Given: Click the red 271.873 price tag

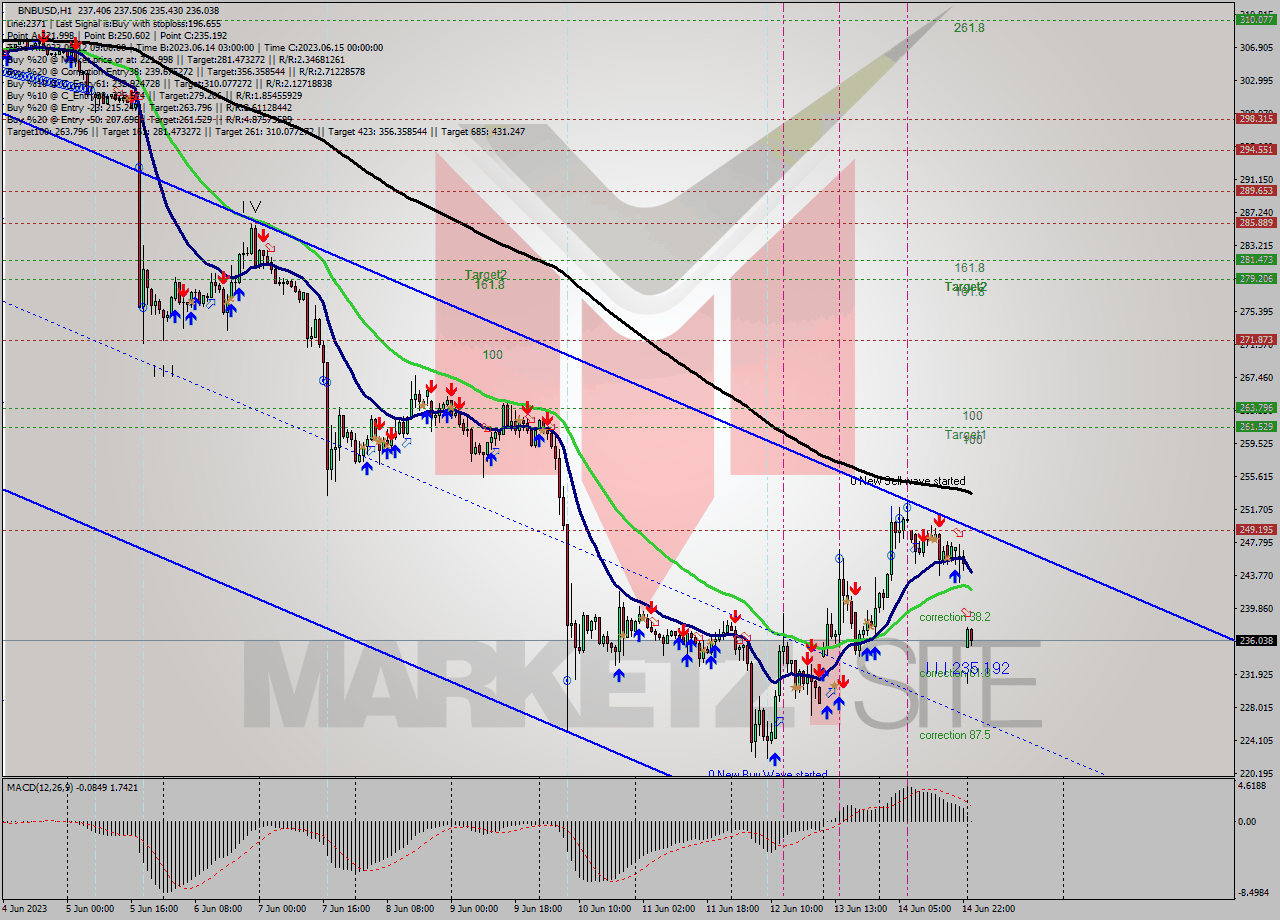Looking at the screenshot, I should [1256, 339].
